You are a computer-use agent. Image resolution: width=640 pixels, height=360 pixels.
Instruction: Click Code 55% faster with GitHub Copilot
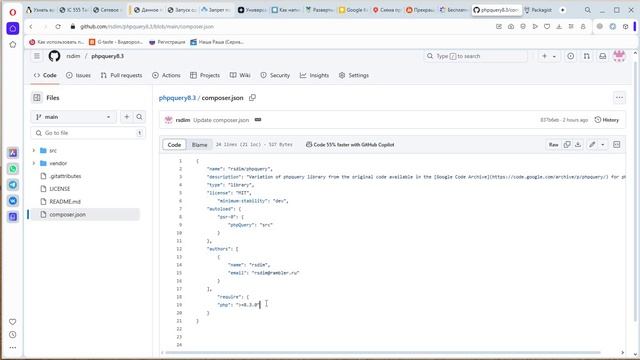(x=350, y=144)
